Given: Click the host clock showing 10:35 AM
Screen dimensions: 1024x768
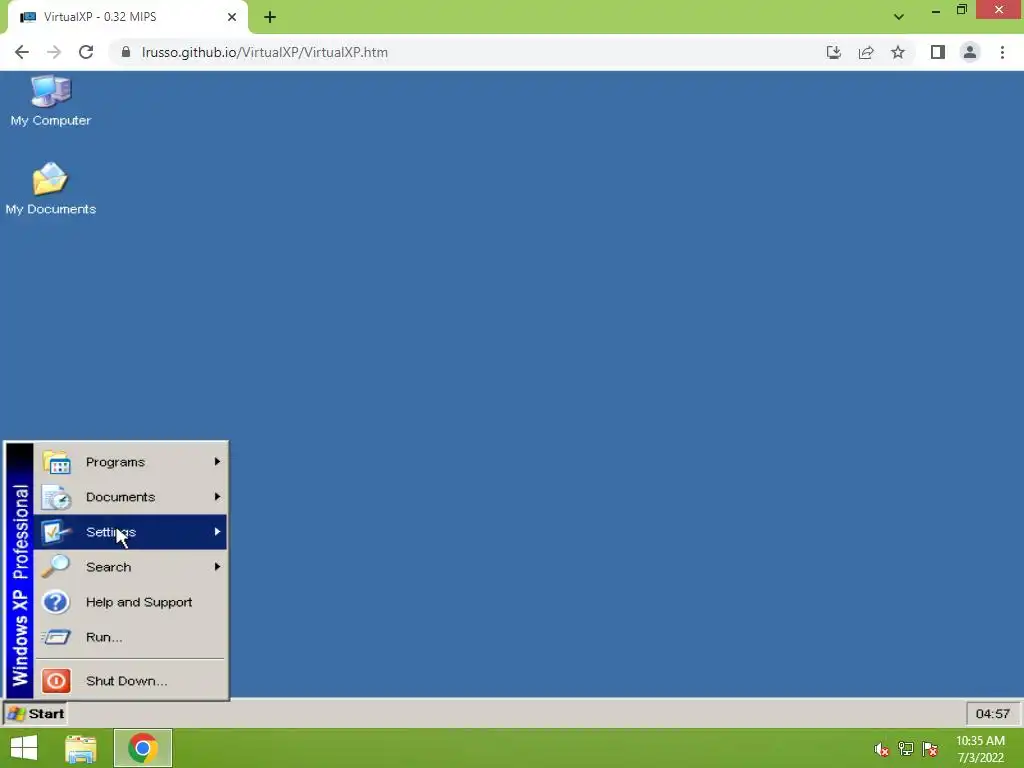Looking at the screenshot, I should pos(981,749).
